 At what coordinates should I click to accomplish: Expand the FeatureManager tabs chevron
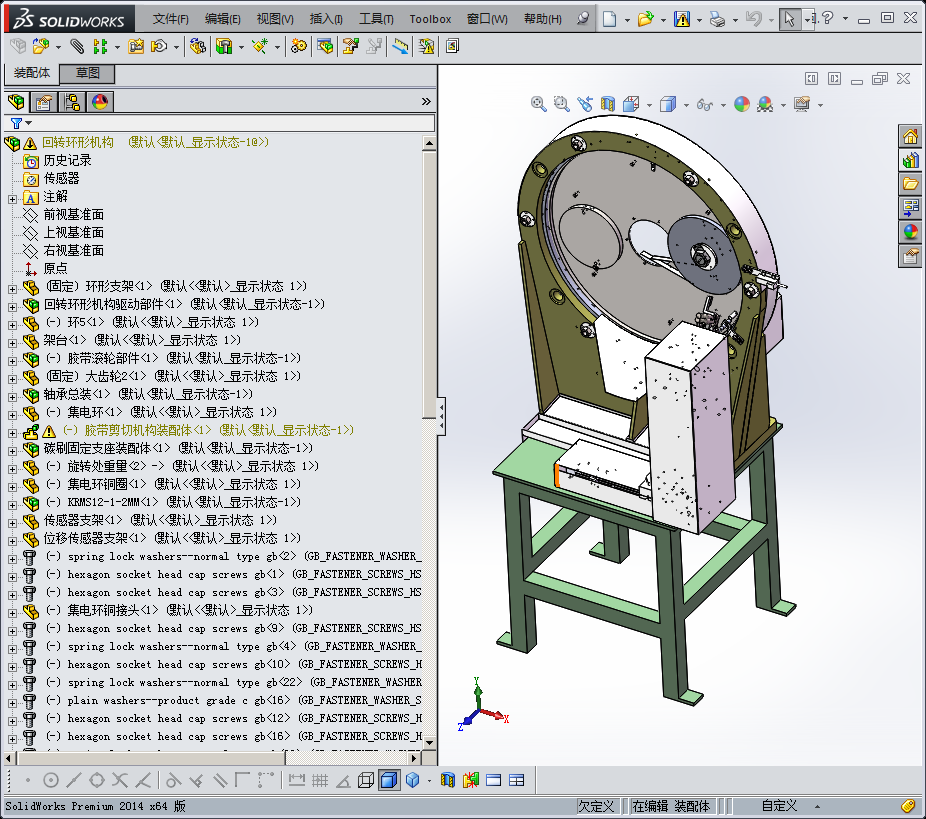tap(426, 102)
